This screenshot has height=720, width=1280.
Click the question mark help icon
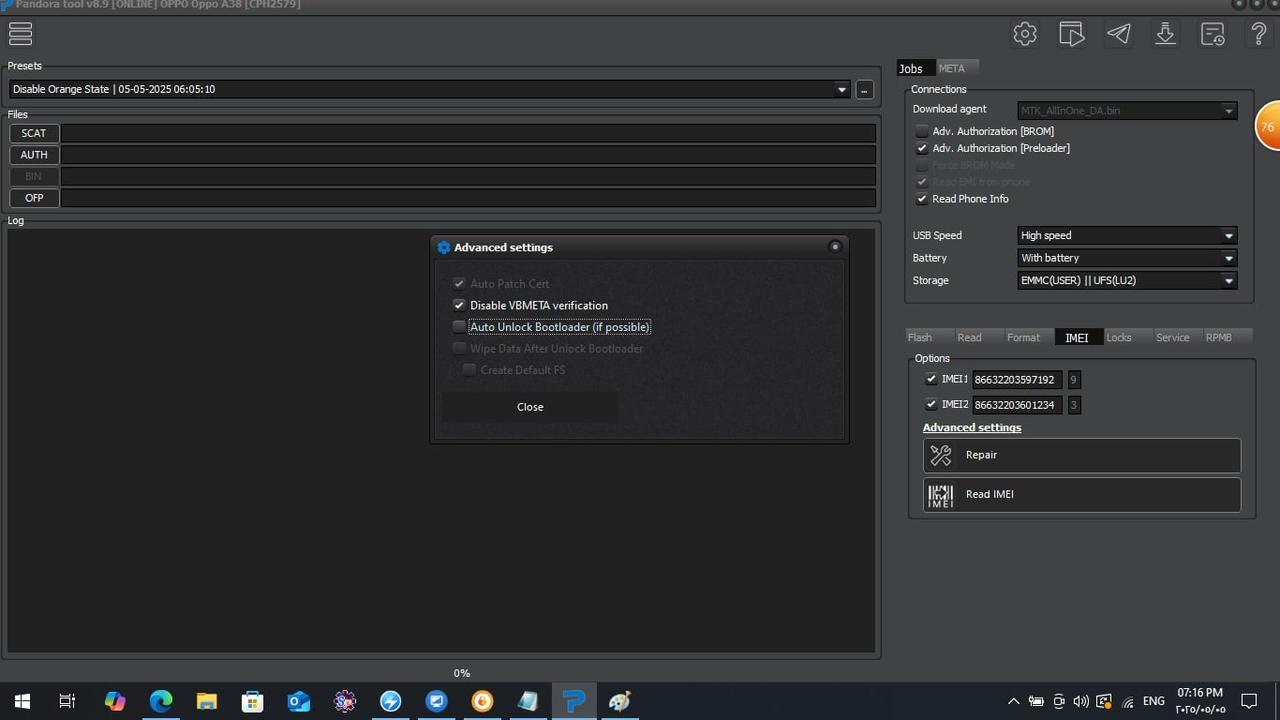[x=1259, y=34]
